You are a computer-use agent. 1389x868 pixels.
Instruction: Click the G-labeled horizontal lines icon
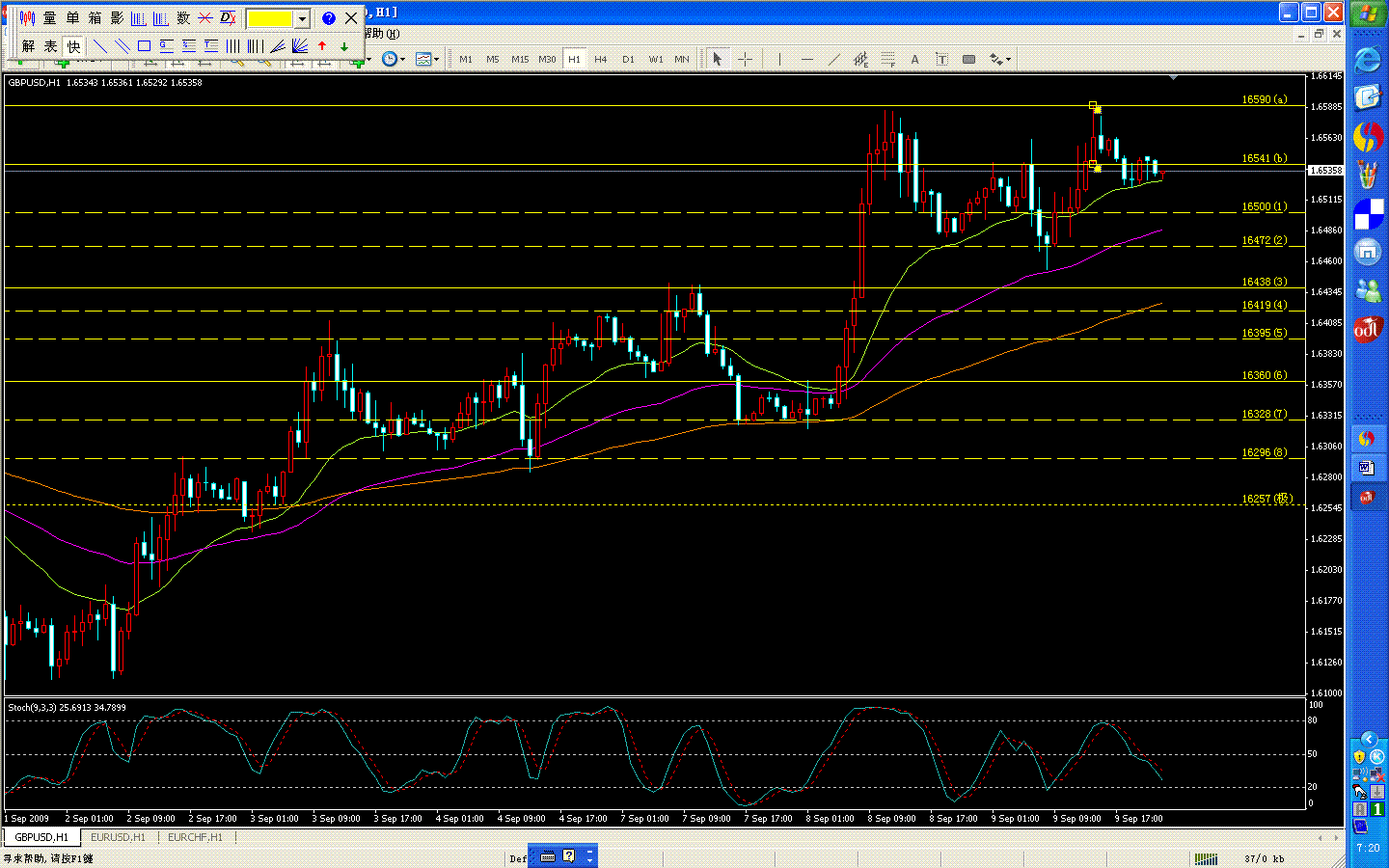pyautogui.click(x=166, y=46)
